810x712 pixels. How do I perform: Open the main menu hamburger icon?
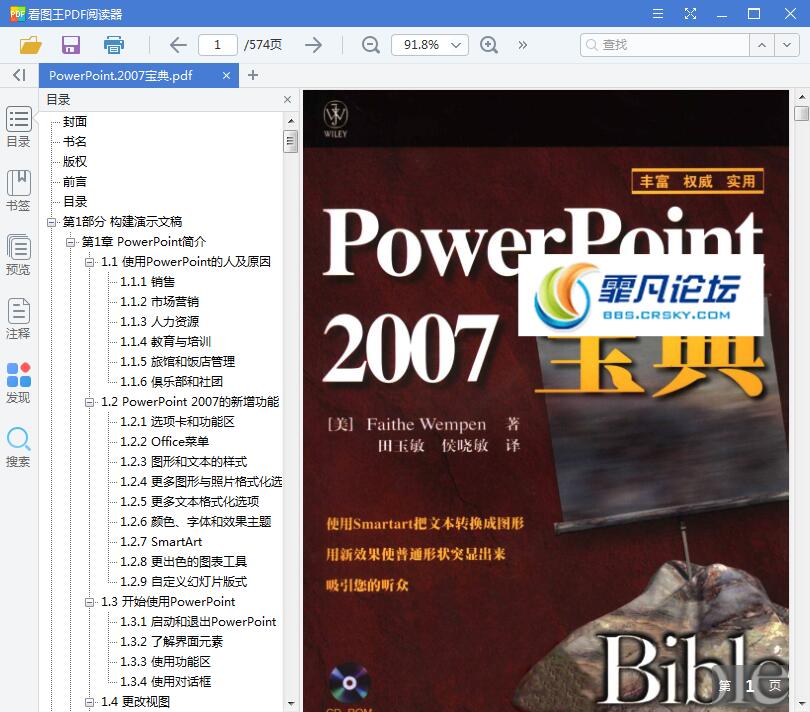[658, 13]
